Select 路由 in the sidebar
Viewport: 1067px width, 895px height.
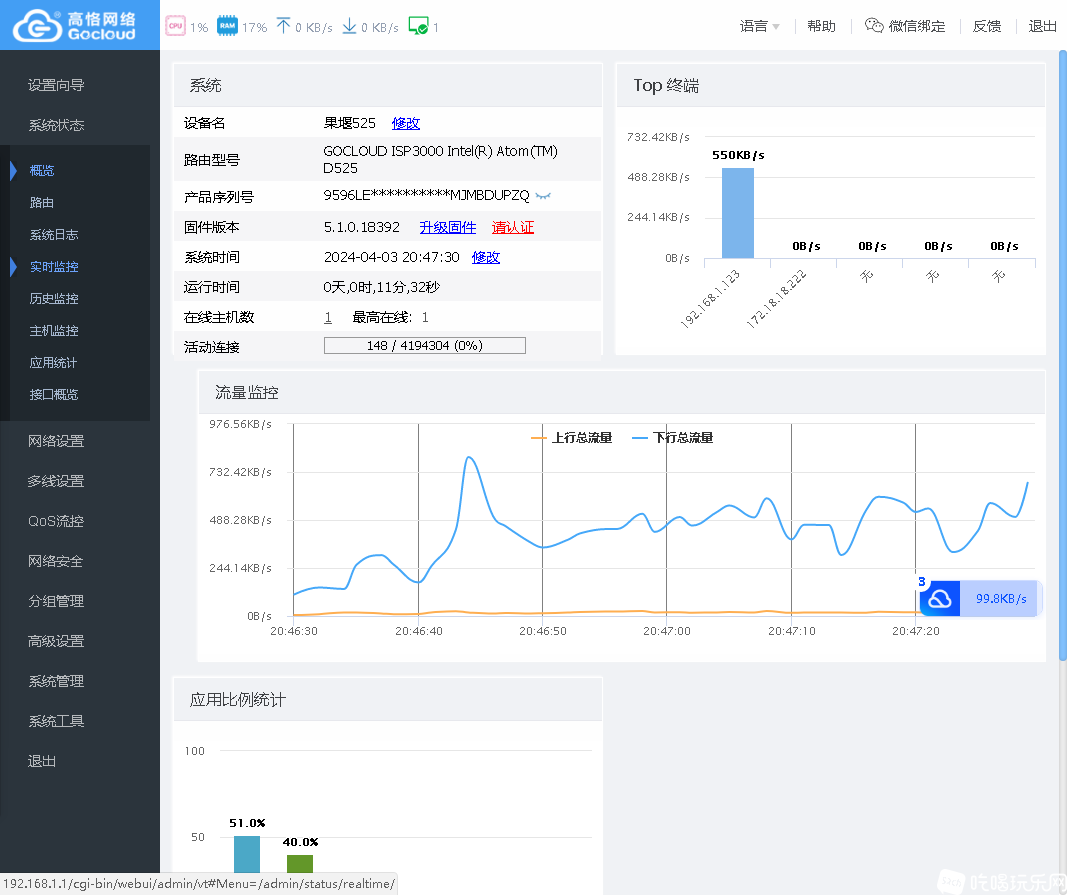(42, 202)
